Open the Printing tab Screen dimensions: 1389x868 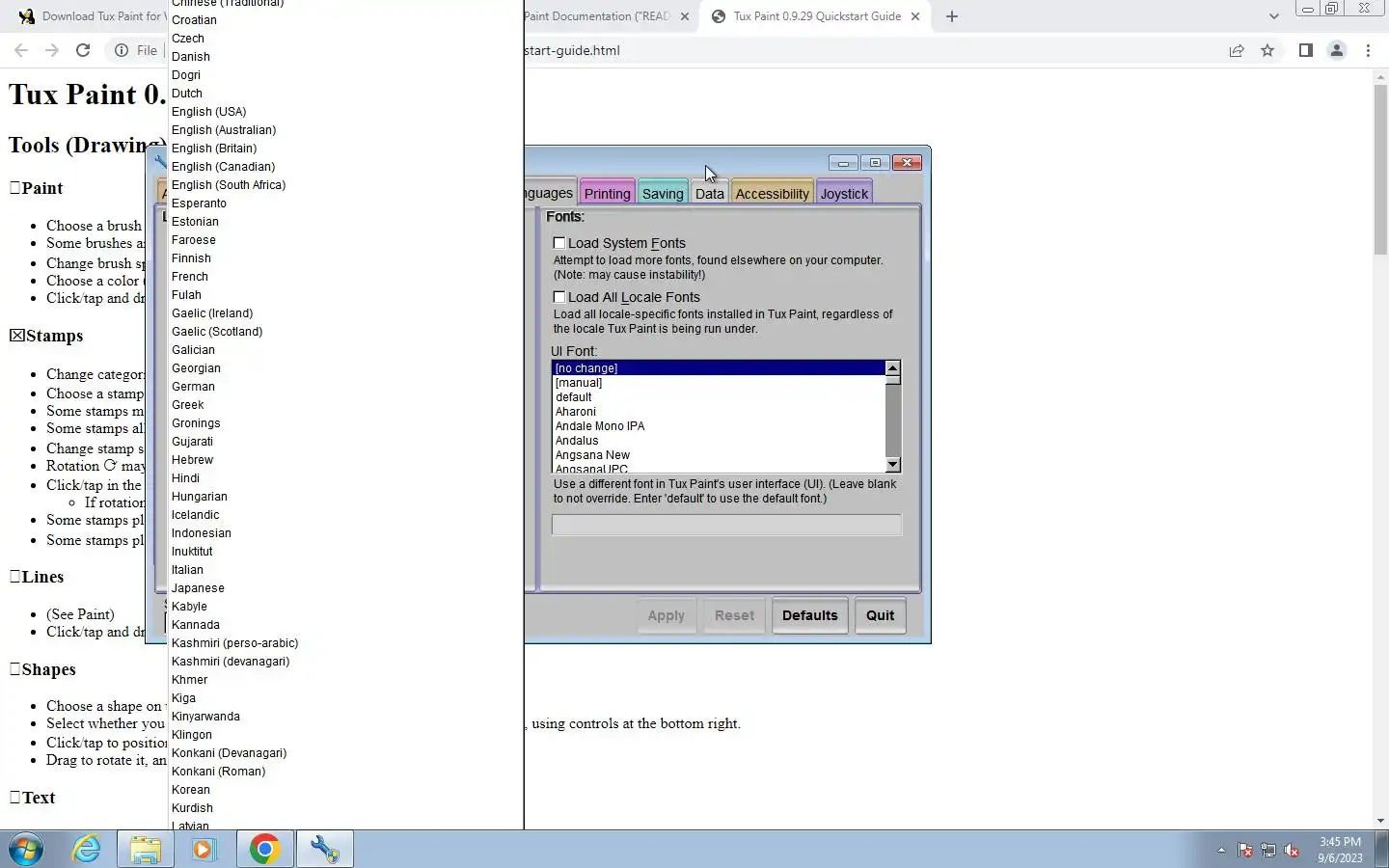point(607,193)
